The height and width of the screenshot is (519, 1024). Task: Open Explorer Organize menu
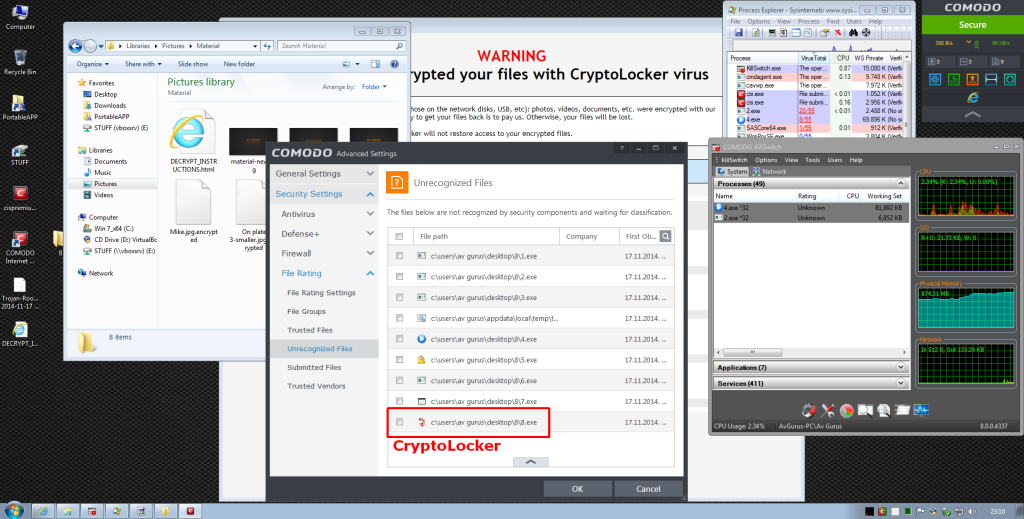(92, 64)
